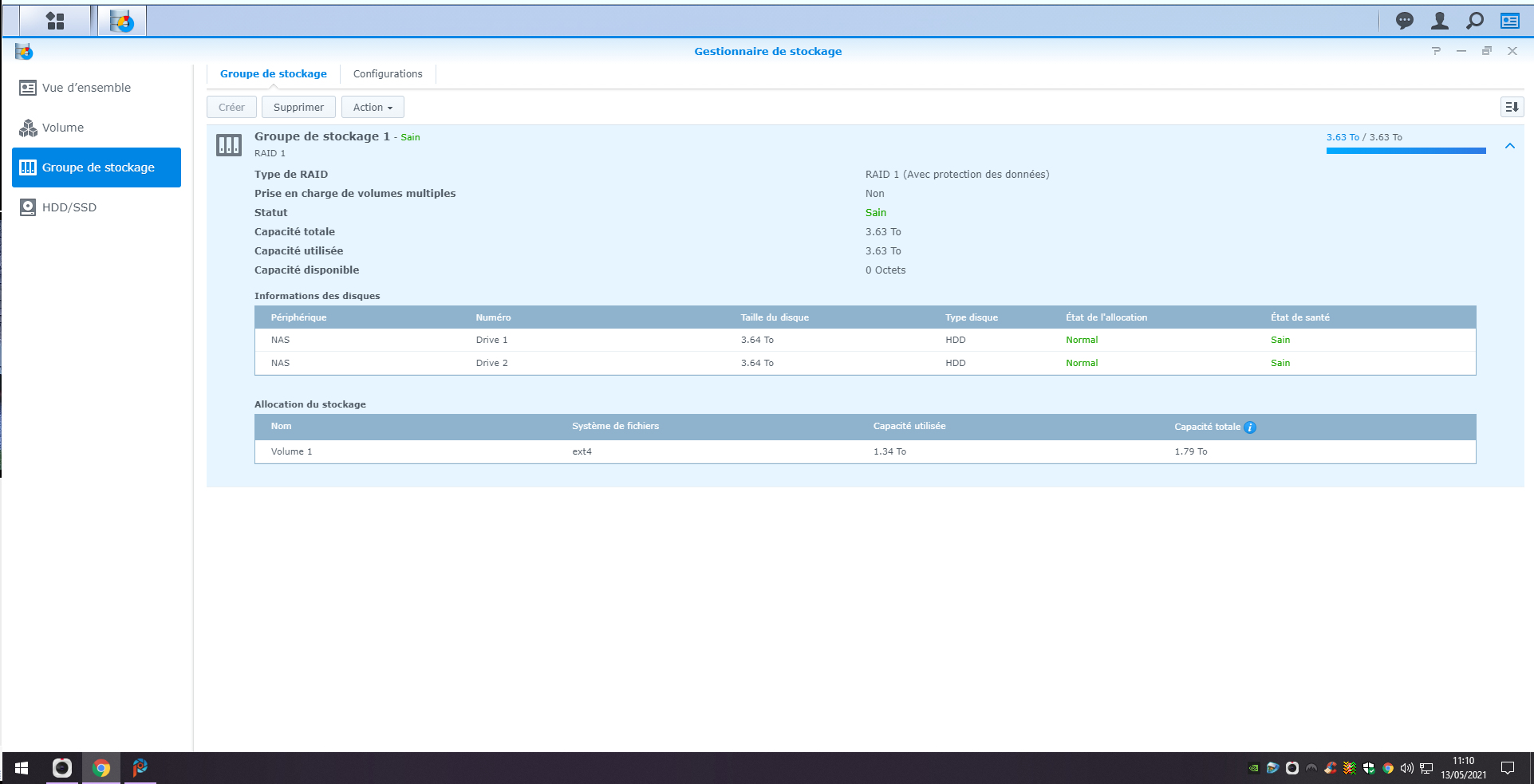The image size is (1534, 784).
Task: Open the Storage Manager help question mark
Action: [x=1436, y=51]
